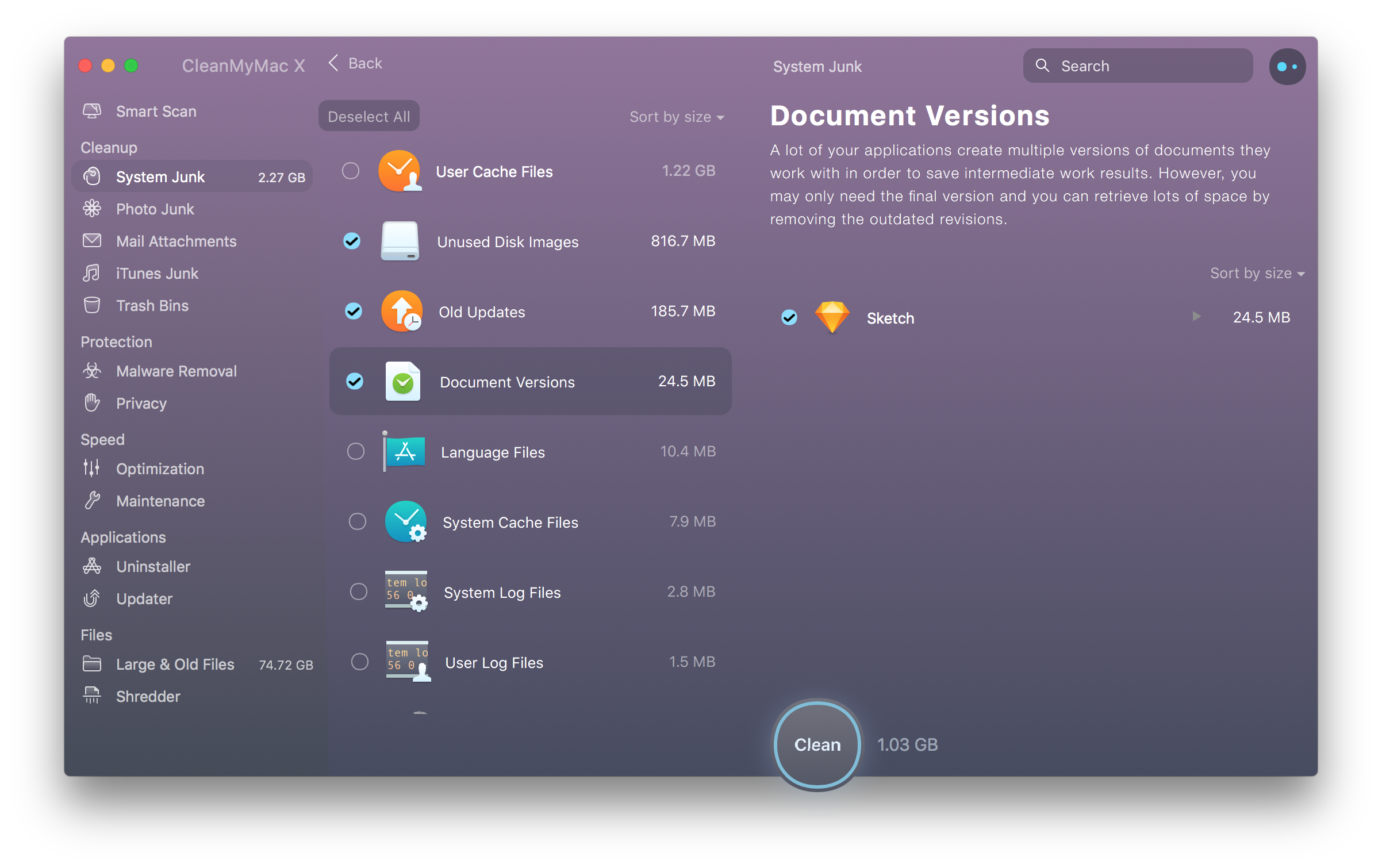Click the Updater arrow icon
The height and width of the screenshot is (868, 1382).
(92, 598)
